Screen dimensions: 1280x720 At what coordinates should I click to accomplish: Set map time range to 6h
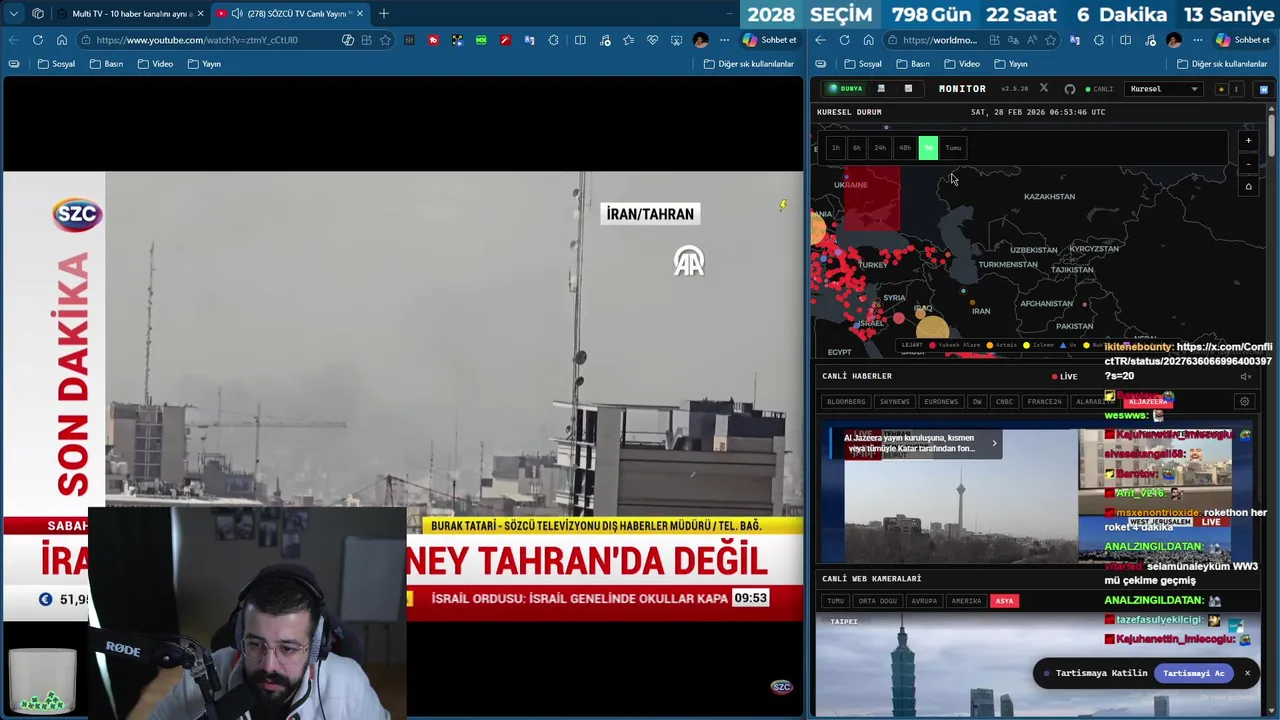(857, 148)
